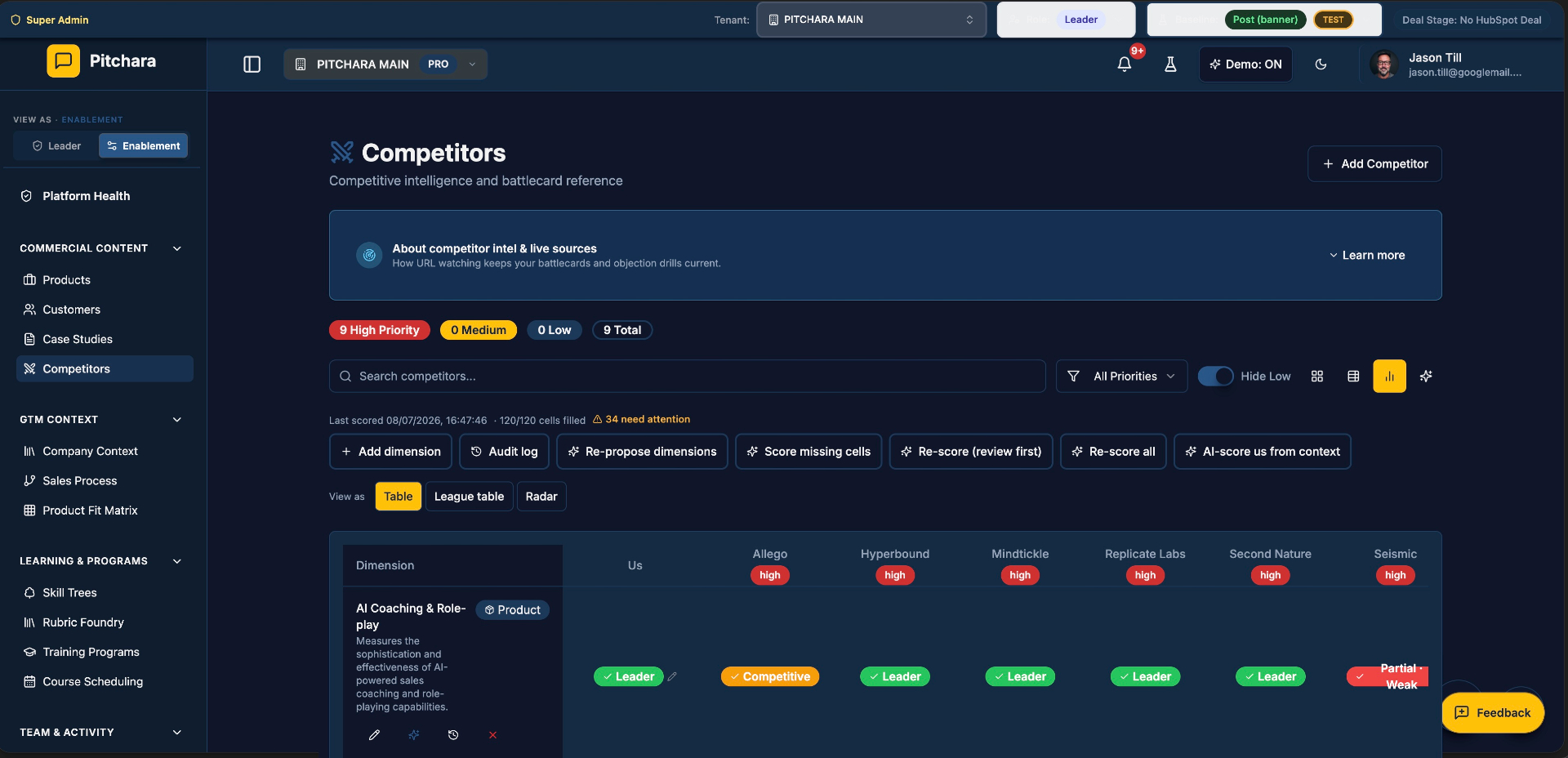Image resolution: width=1568 pixels, height=758 pixels.
Task: Click AI-score us from context
Action: [x=1263, y=452]
